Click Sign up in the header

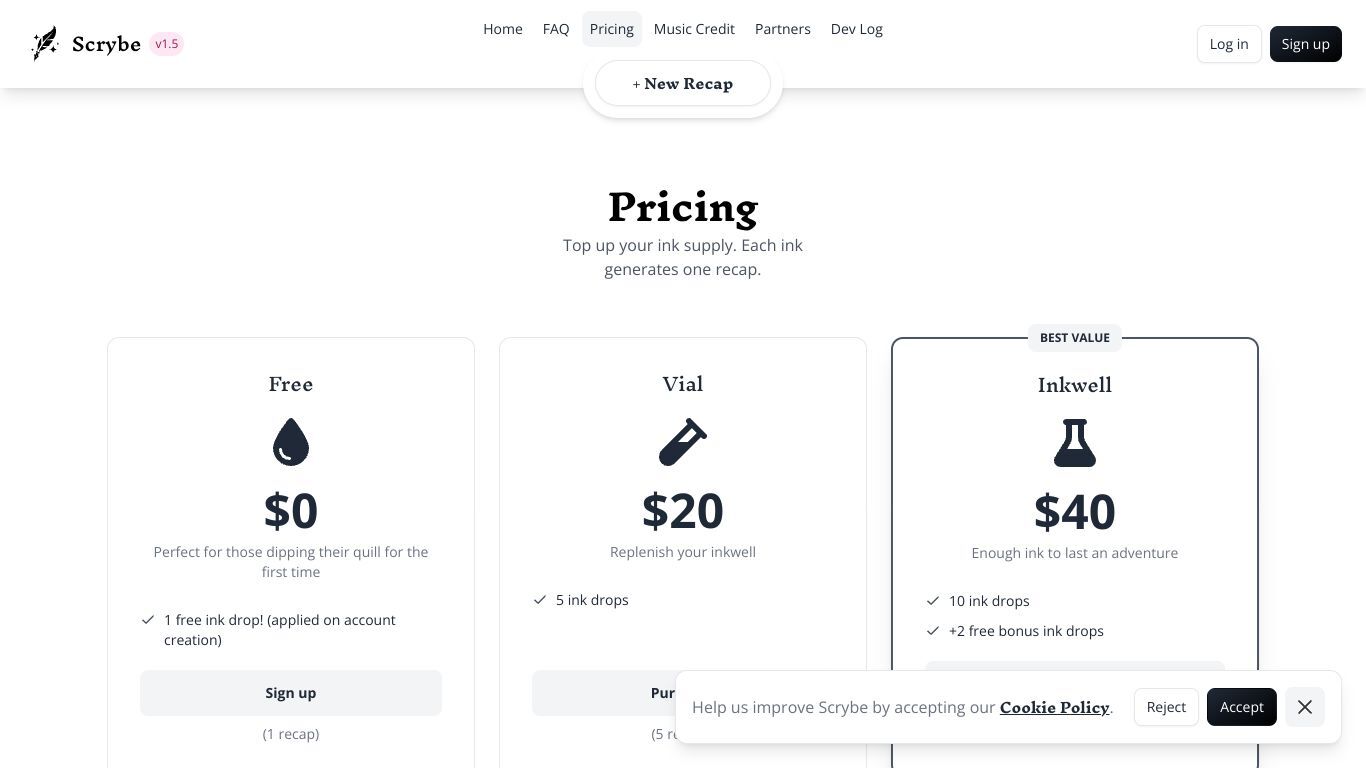click(1306, 44)
